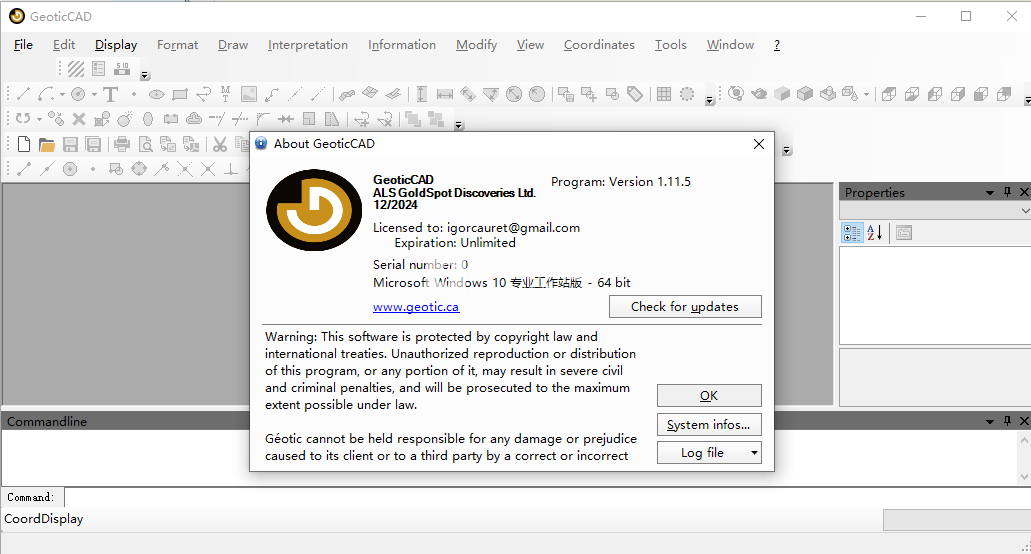The height and width of the screenshot is (554, 1031).
Task: Select the hatch pattern toolbar icon
Action: (x=76, y=68)
